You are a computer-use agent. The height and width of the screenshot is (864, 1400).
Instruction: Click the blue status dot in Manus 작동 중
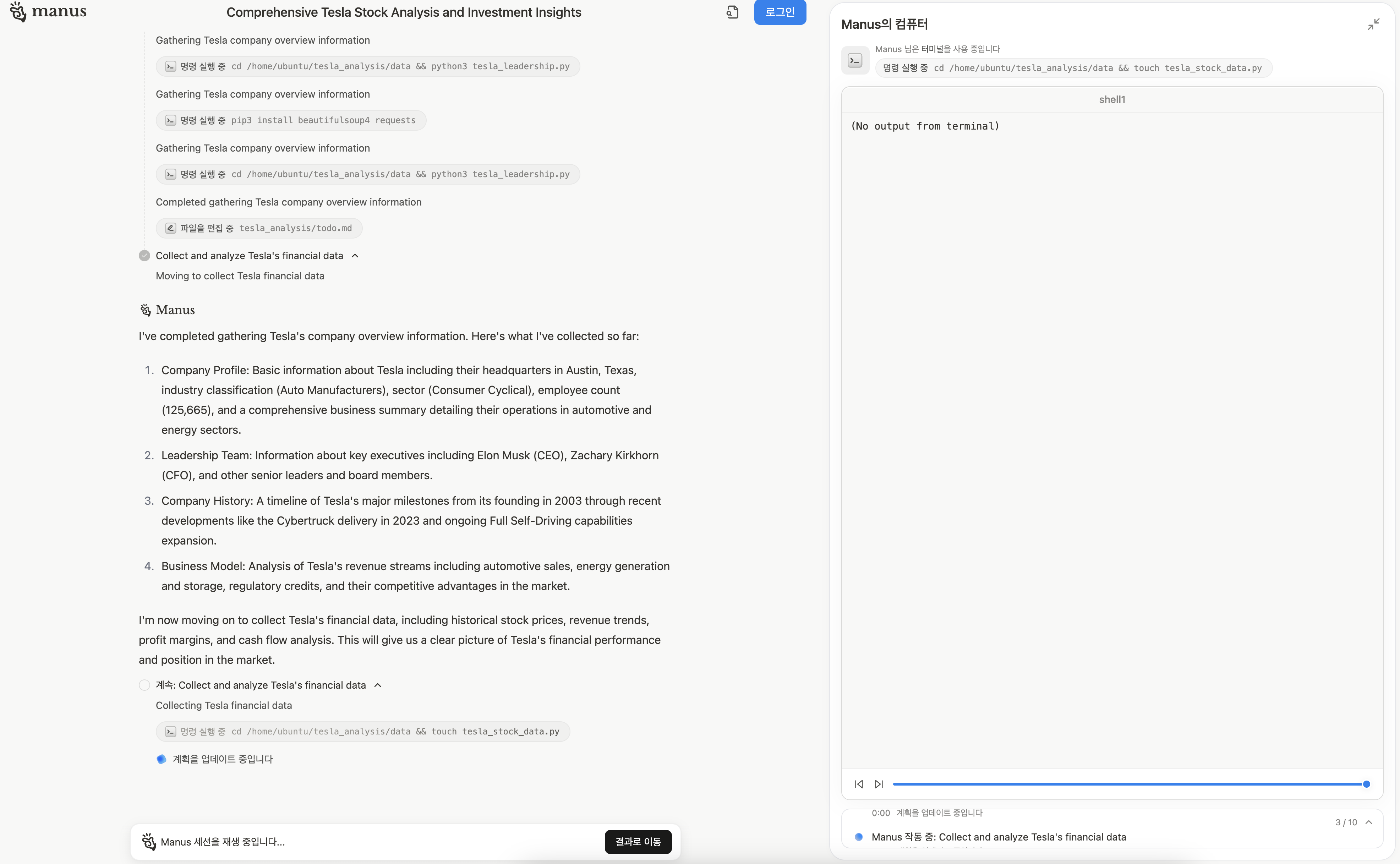coord(858,837)
